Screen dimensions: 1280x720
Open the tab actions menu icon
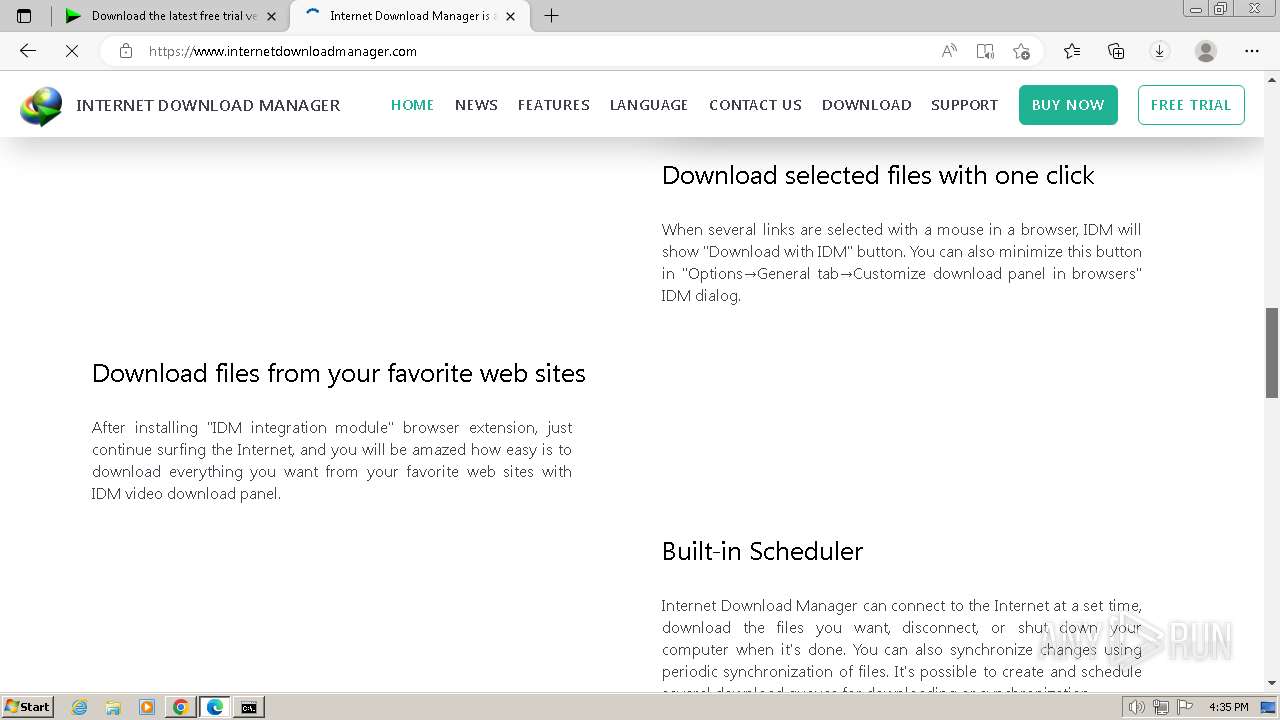coord(24,15)
